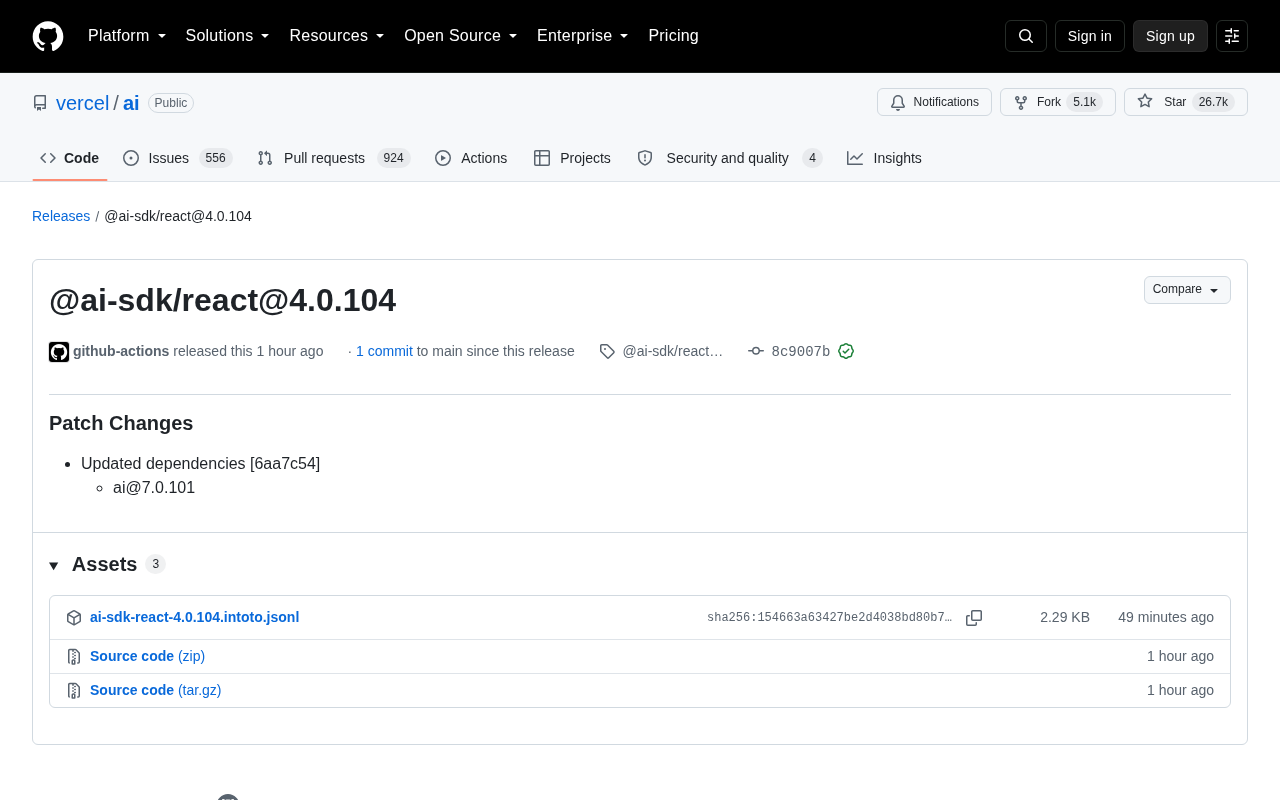Click the github-actions avatar icon
The height and width of the screenshot is (800, 1280).
(59, 352)
